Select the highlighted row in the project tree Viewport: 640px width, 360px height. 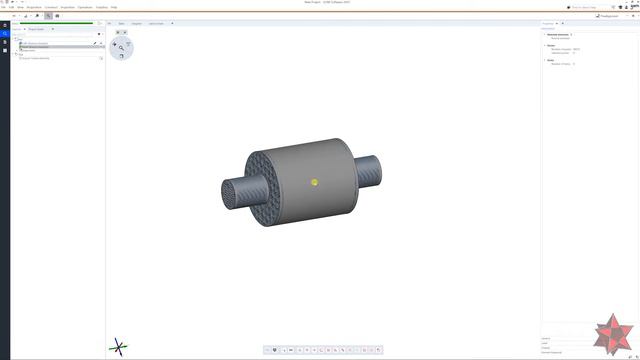(62, 47)
